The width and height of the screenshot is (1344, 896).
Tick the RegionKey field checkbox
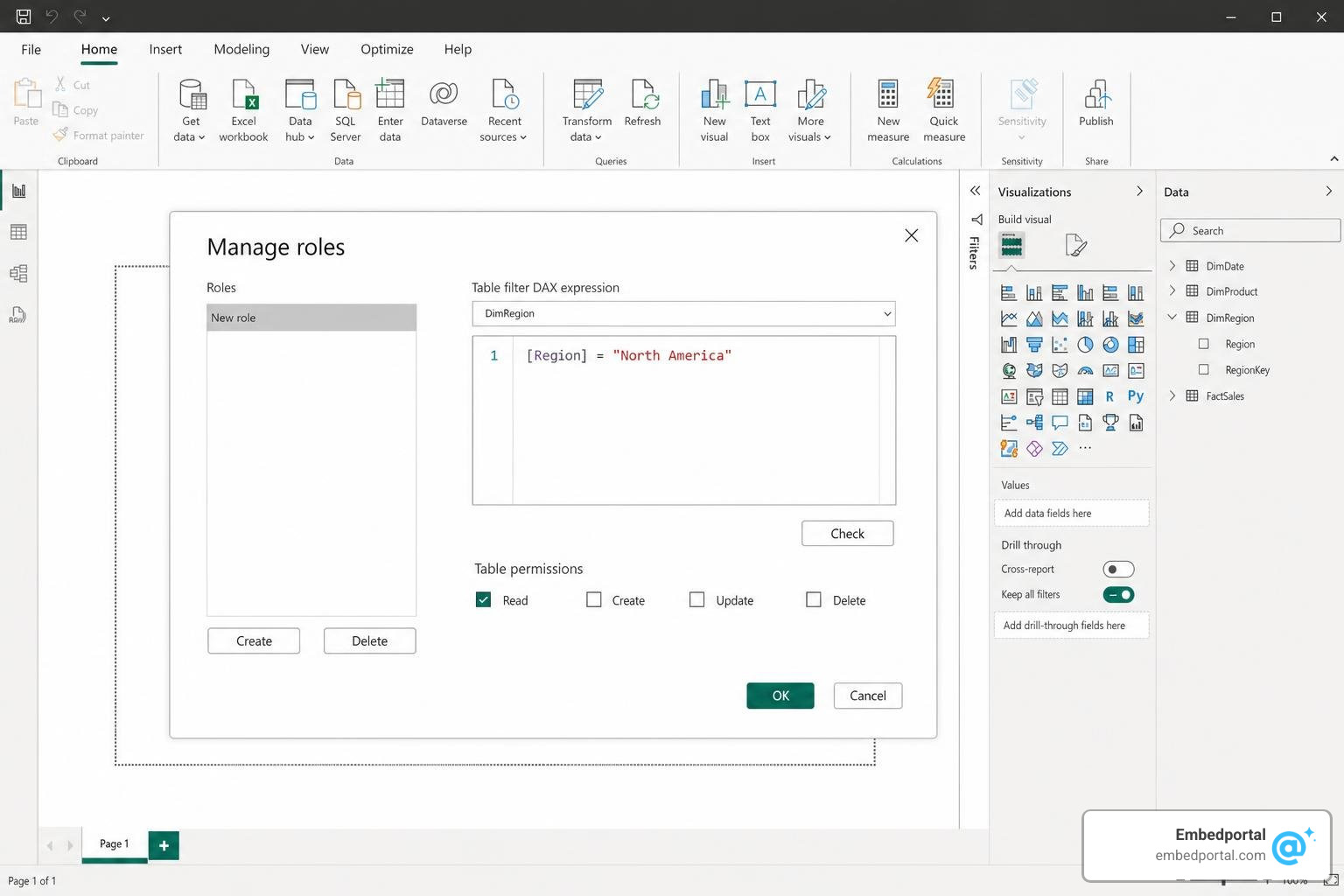tap(1204, 369)
